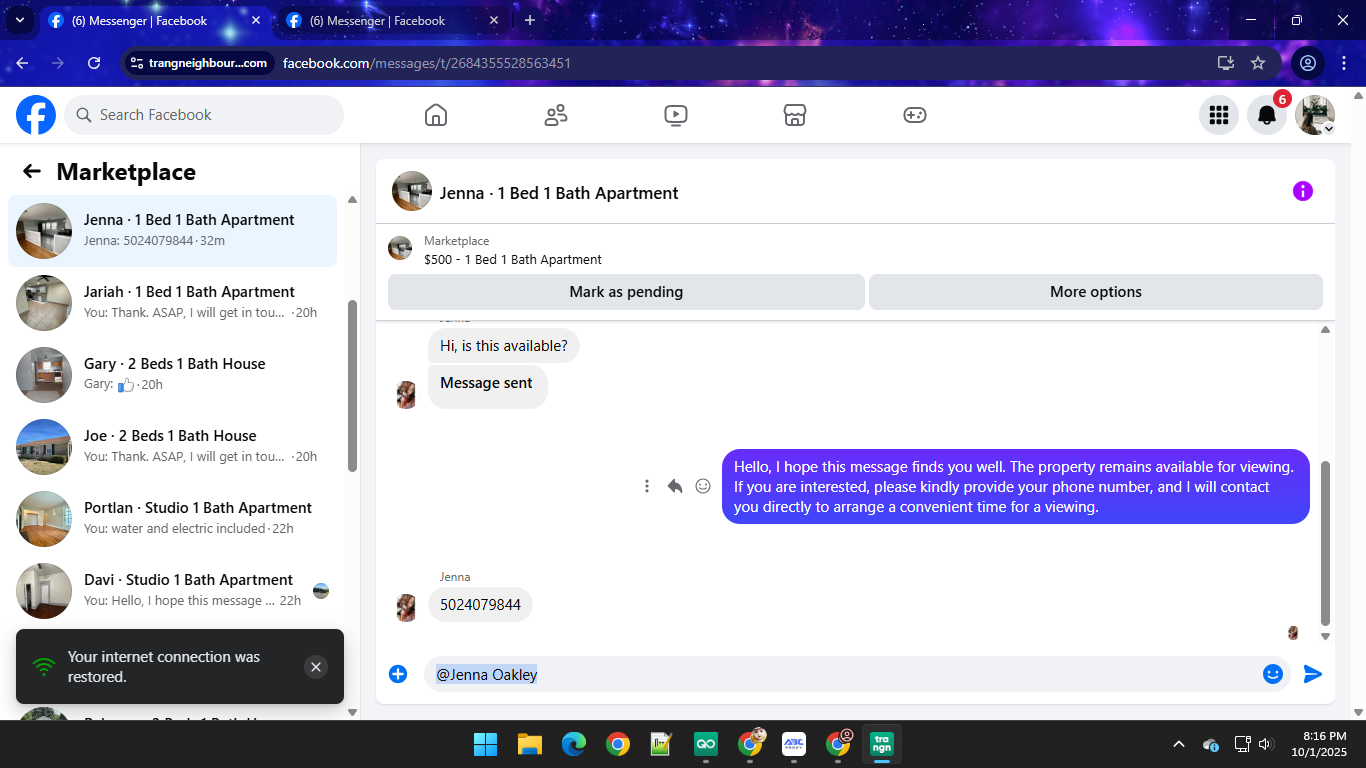This screenshot has width=1366, height=768.
Task: Open File Explorer from the taskbar
Action: (x=529, y=744)
